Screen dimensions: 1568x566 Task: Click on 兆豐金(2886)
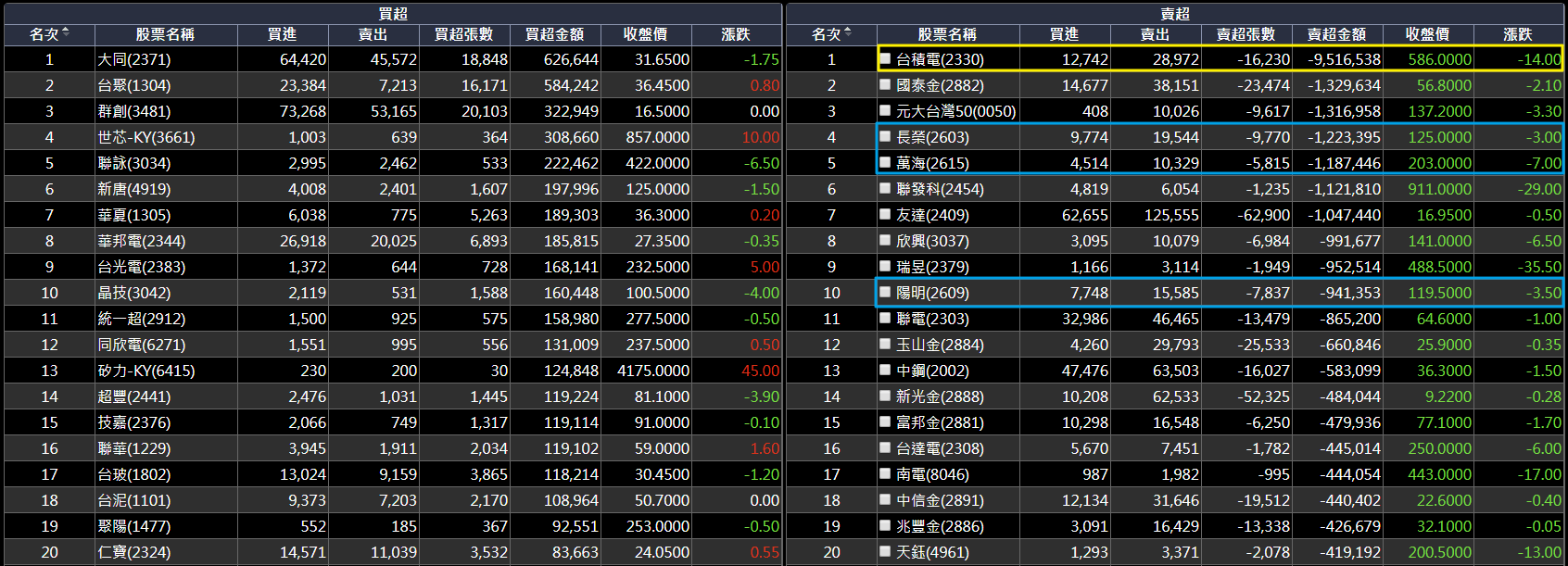tap(941, 526)
